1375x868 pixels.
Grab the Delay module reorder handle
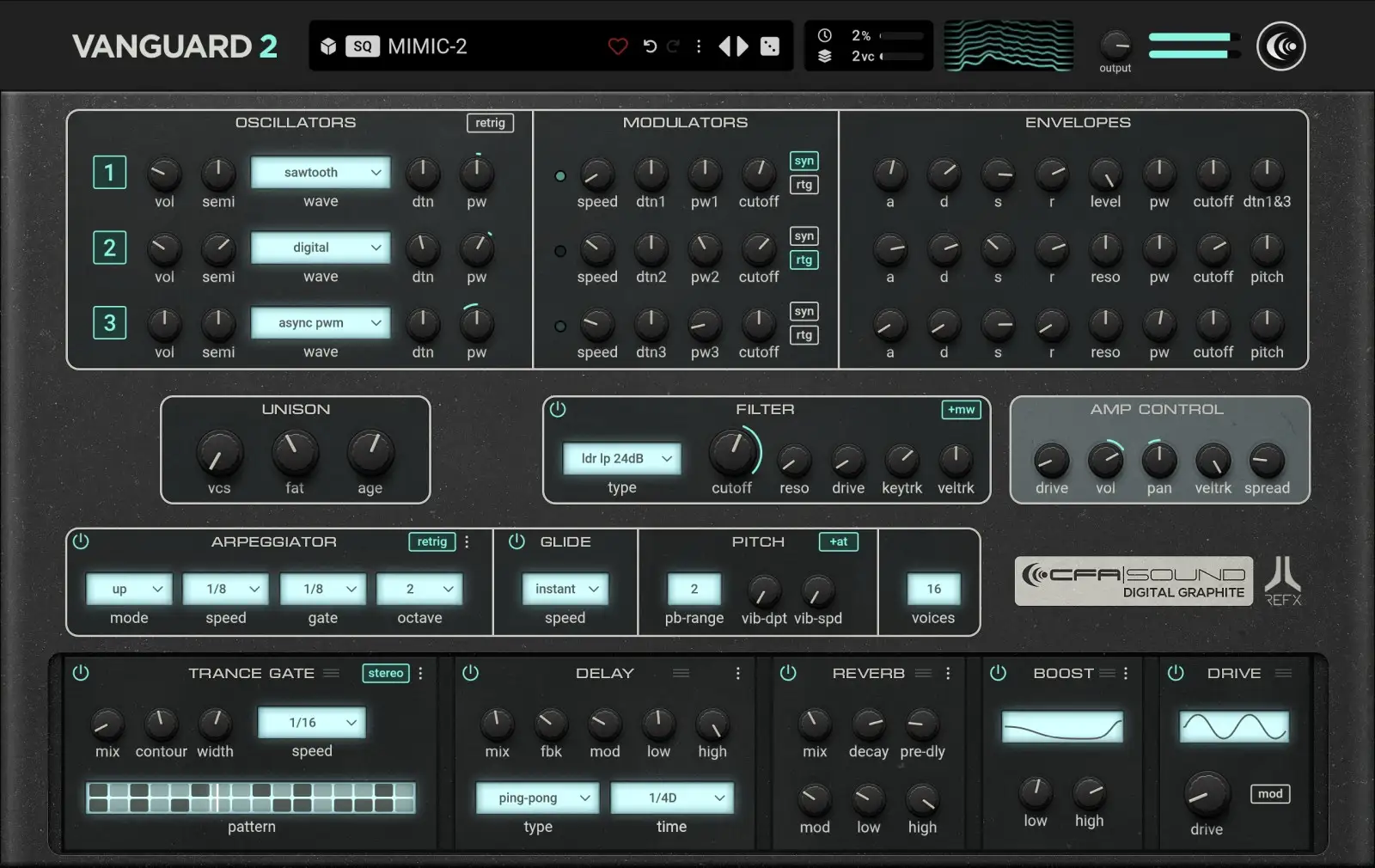click(681, 673)
